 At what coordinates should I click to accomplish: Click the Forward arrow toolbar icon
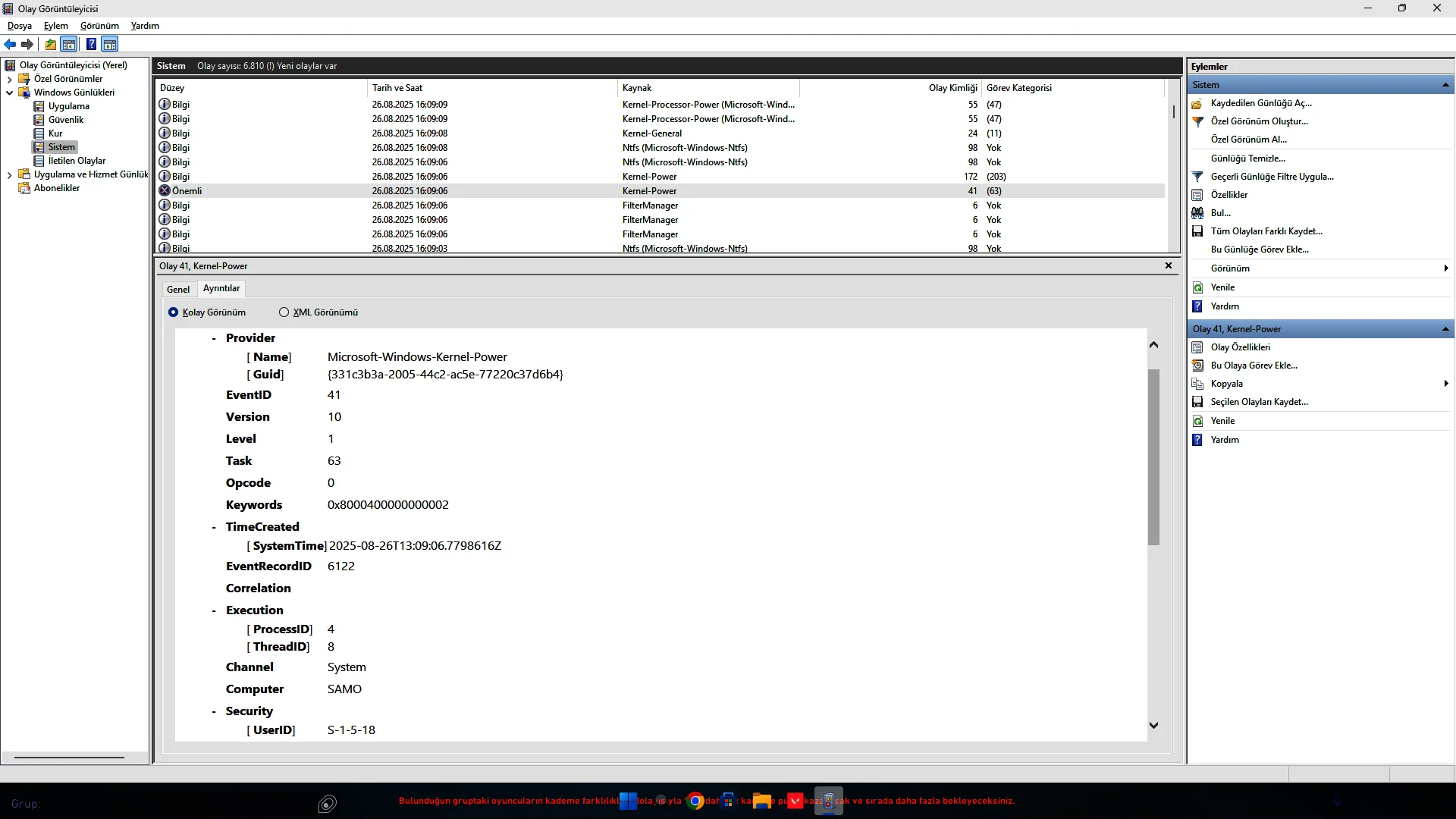[27, 45]
